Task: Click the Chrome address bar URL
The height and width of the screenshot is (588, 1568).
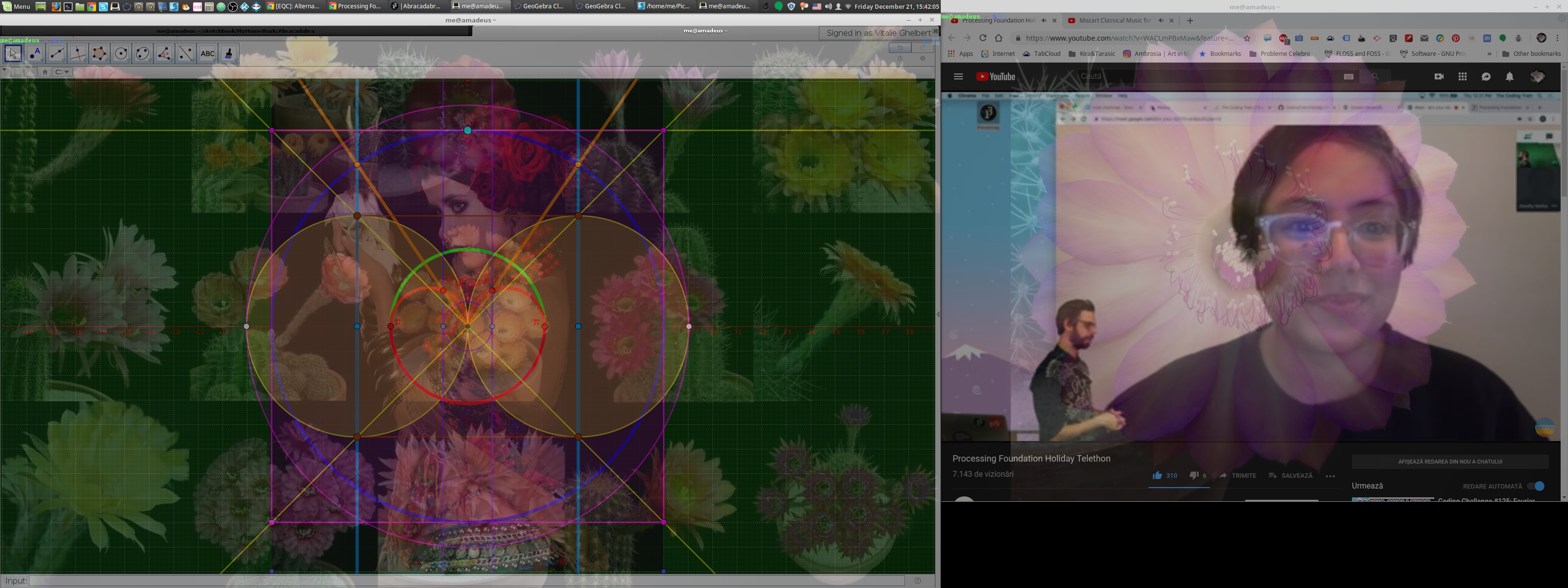Action: point(1130,38)
